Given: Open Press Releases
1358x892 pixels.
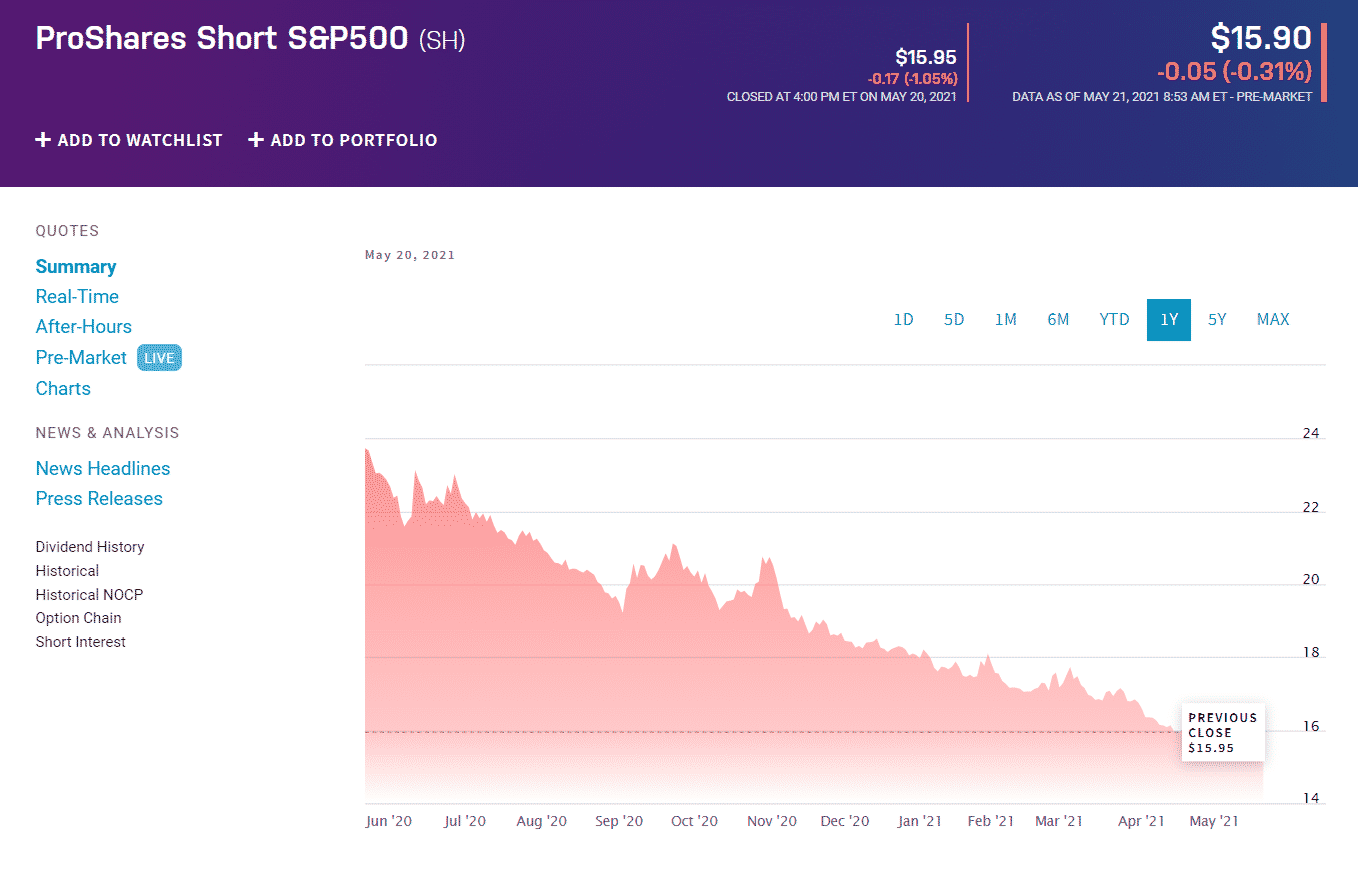Looking at the screenshot, I should coord(99,499).
